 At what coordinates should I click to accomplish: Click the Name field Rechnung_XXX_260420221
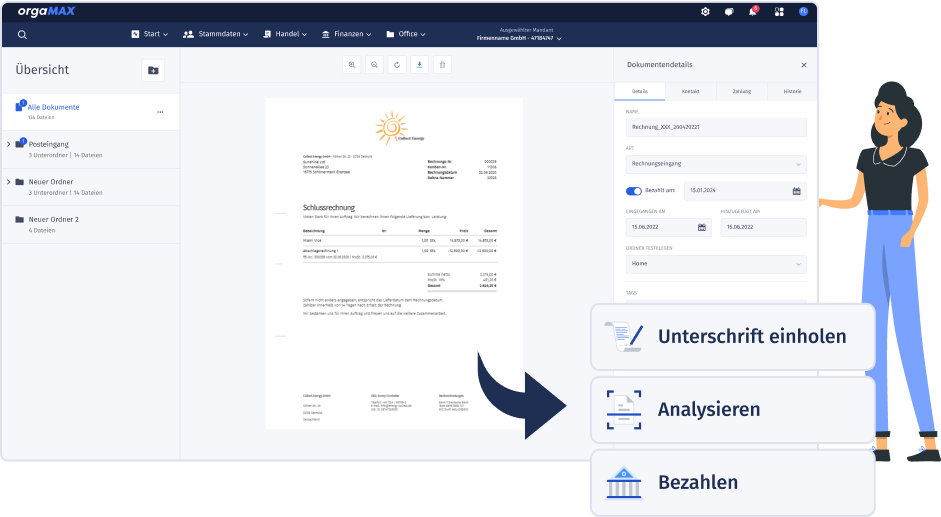pyautogui.click(x=716, y=127)
